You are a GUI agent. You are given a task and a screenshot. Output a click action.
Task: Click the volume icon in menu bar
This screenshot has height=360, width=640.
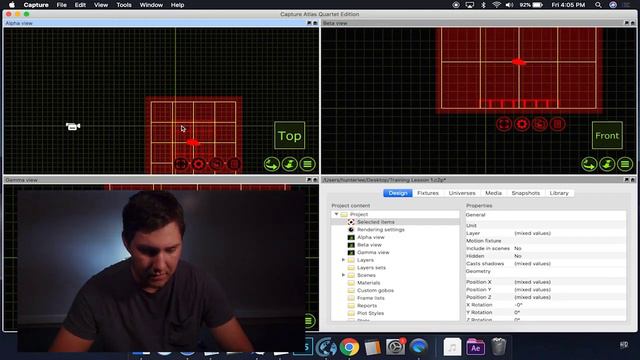tap(509, 5)
